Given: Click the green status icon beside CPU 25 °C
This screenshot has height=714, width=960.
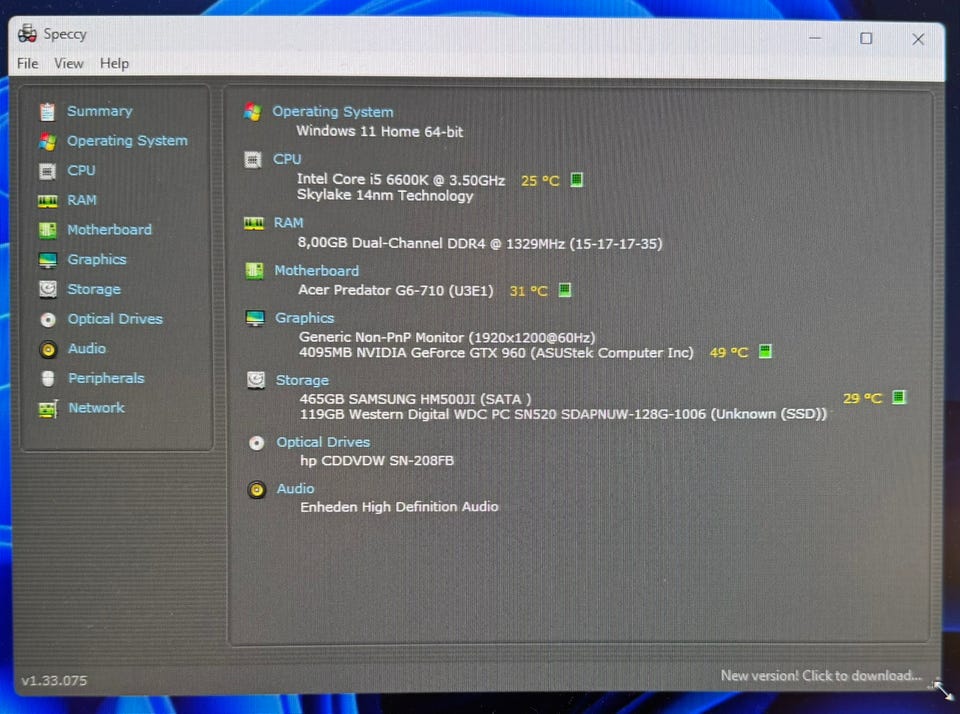Looking at the screenshot, I should tap(576, 179).
